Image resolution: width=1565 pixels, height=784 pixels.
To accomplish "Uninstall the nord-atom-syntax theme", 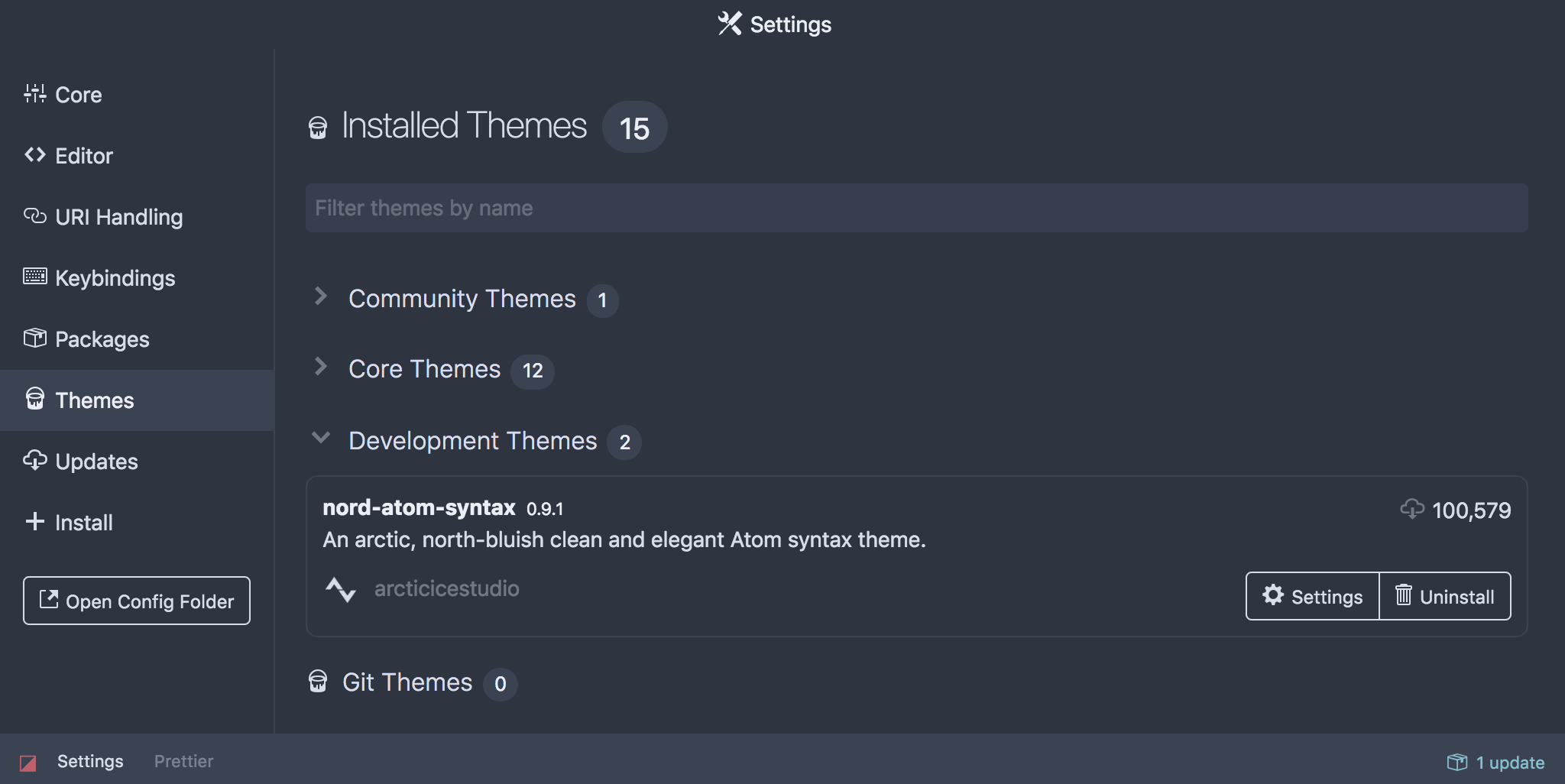I will [x=1443, y=596].
